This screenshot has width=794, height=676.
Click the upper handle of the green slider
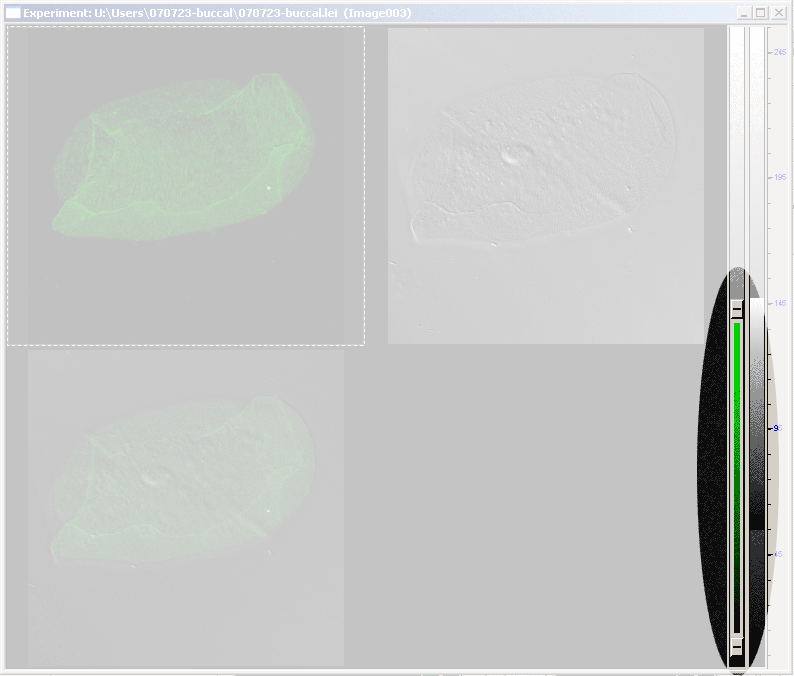tap(737, 309)
